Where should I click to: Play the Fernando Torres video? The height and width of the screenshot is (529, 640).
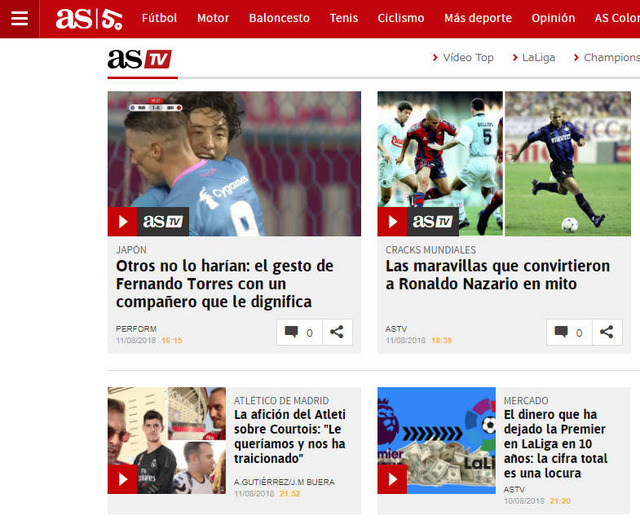pos(122,222)
